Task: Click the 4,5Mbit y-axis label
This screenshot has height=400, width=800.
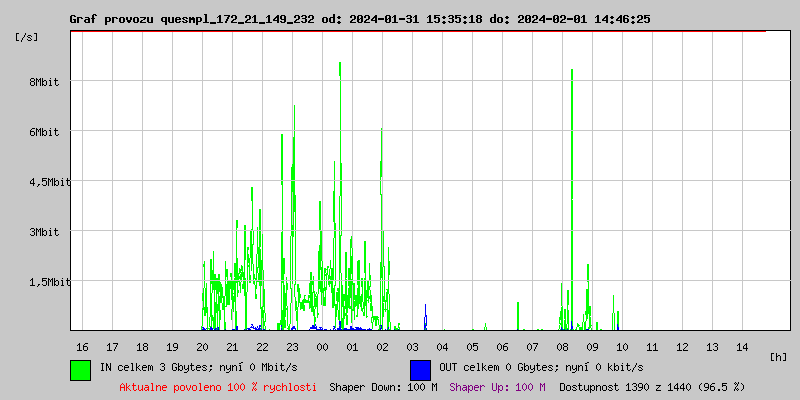Action: click(x=39, y=182)
